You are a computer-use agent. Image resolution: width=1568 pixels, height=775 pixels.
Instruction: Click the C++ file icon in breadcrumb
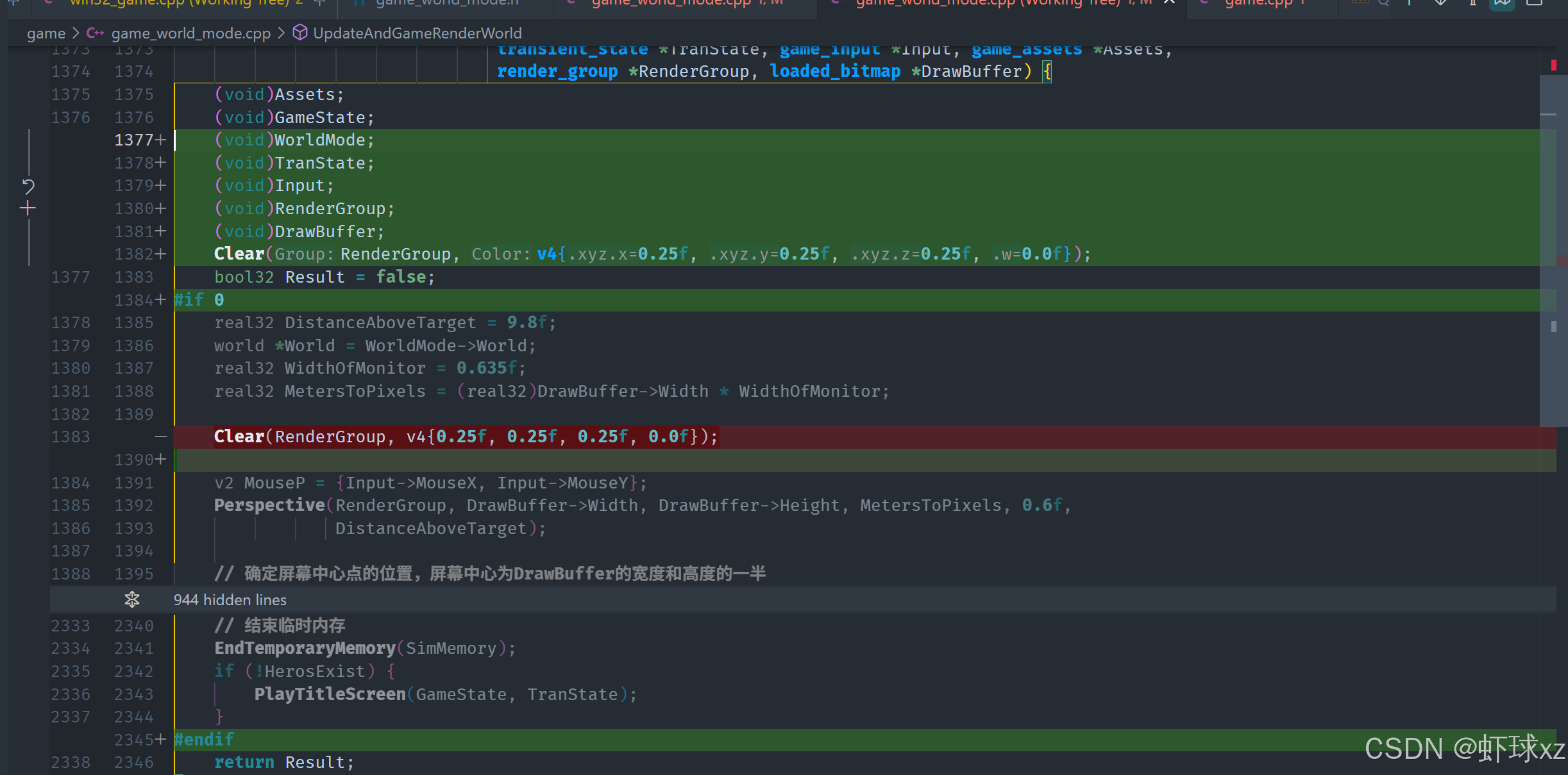pyautogui.click(x=95, y=33)
